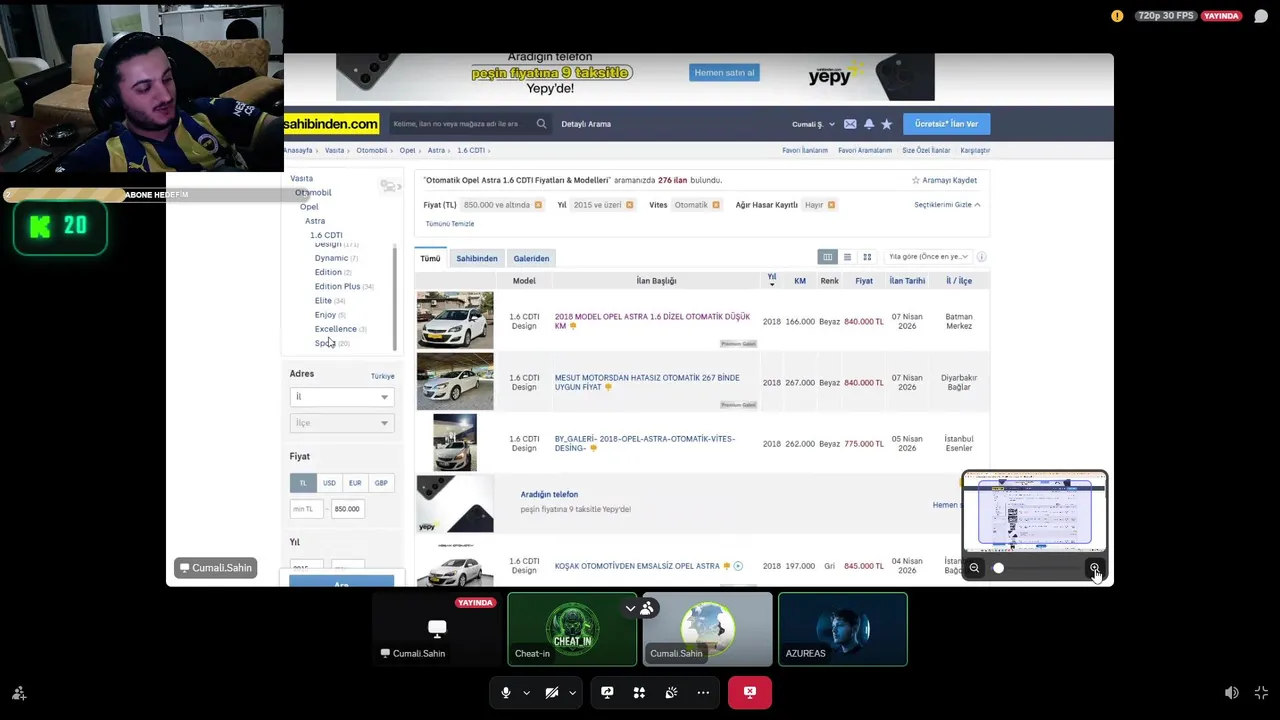Open the notifications bell icon
The height and width of the screenshot is (720, 1280).
click(x=868, y=124)
